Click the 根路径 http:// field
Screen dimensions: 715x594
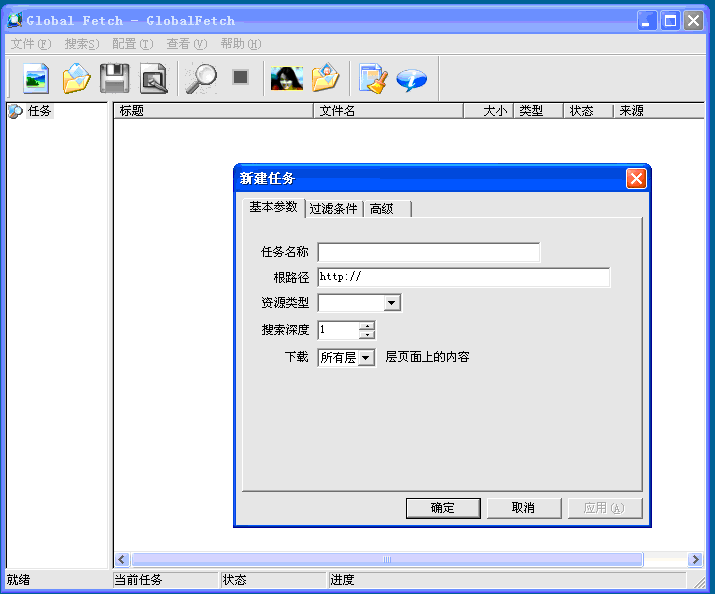(463, 277)
